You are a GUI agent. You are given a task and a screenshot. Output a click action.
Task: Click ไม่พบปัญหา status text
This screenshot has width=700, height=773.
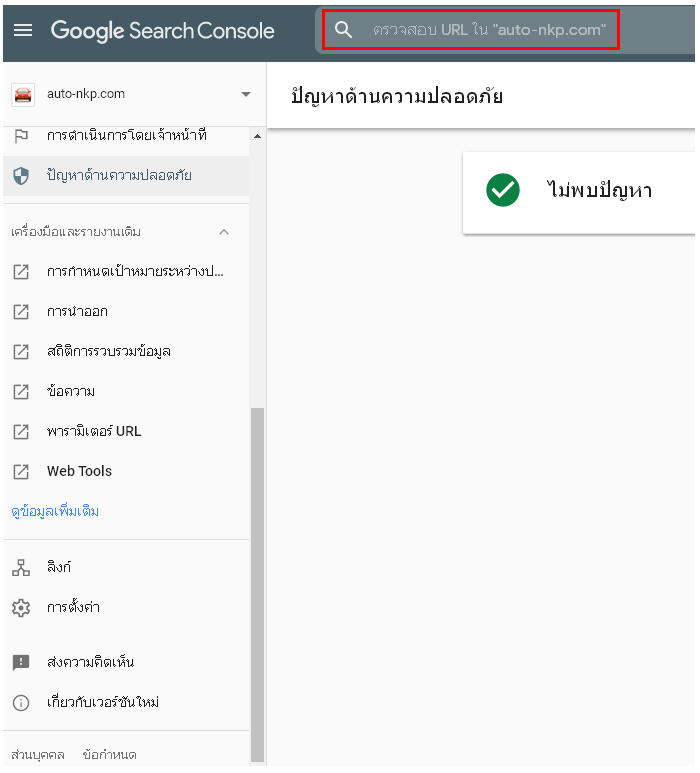click(599, 190)
